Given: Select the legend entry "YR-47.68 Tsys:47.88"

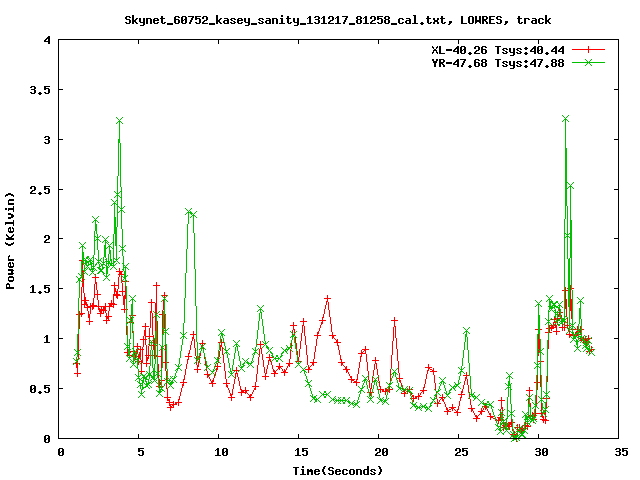Looking at the screenshot, I should point(498,63).
